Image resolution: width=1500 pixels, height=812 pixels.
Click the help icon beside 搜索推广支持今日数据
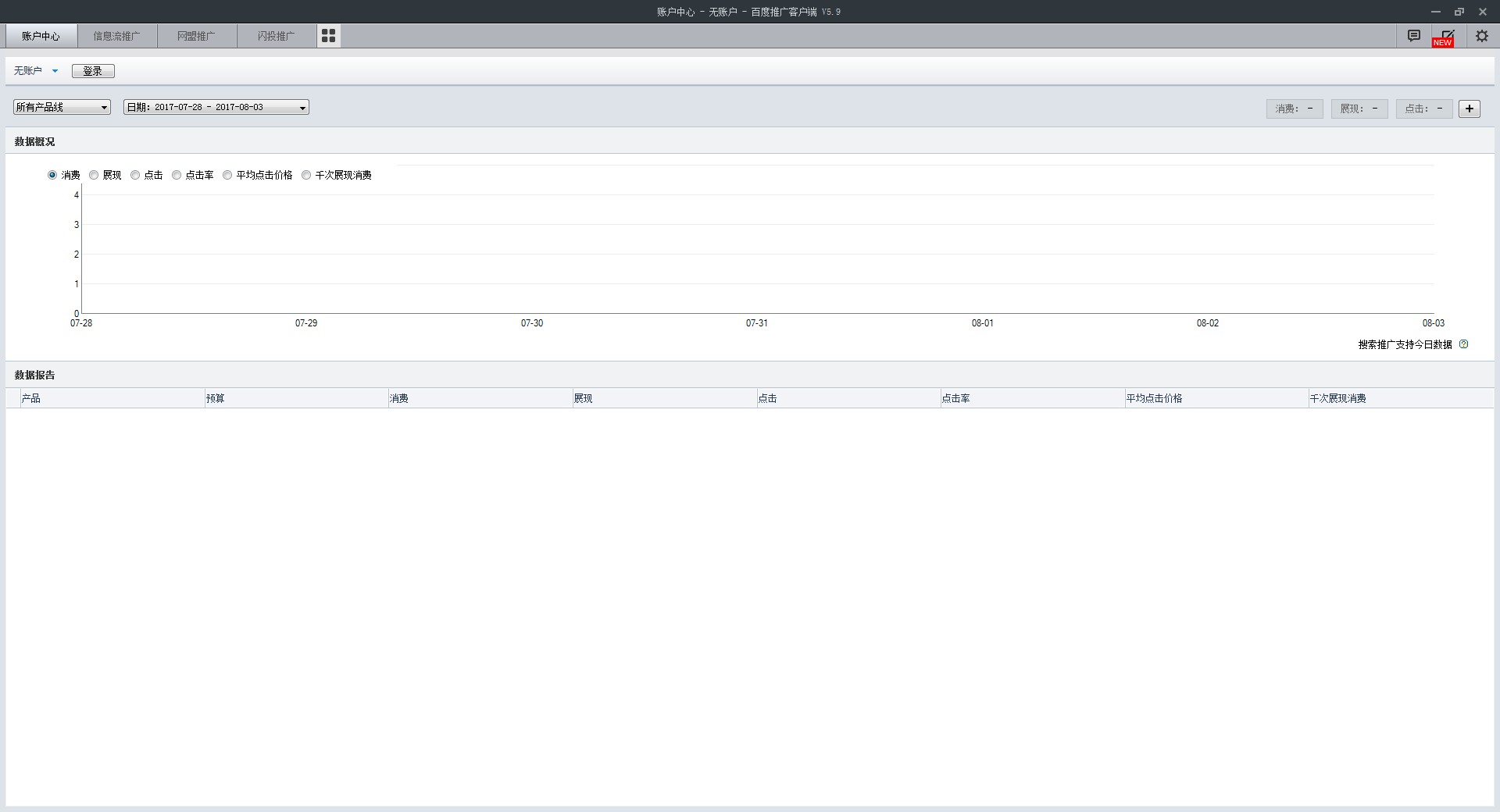(x=1463, y=344)
